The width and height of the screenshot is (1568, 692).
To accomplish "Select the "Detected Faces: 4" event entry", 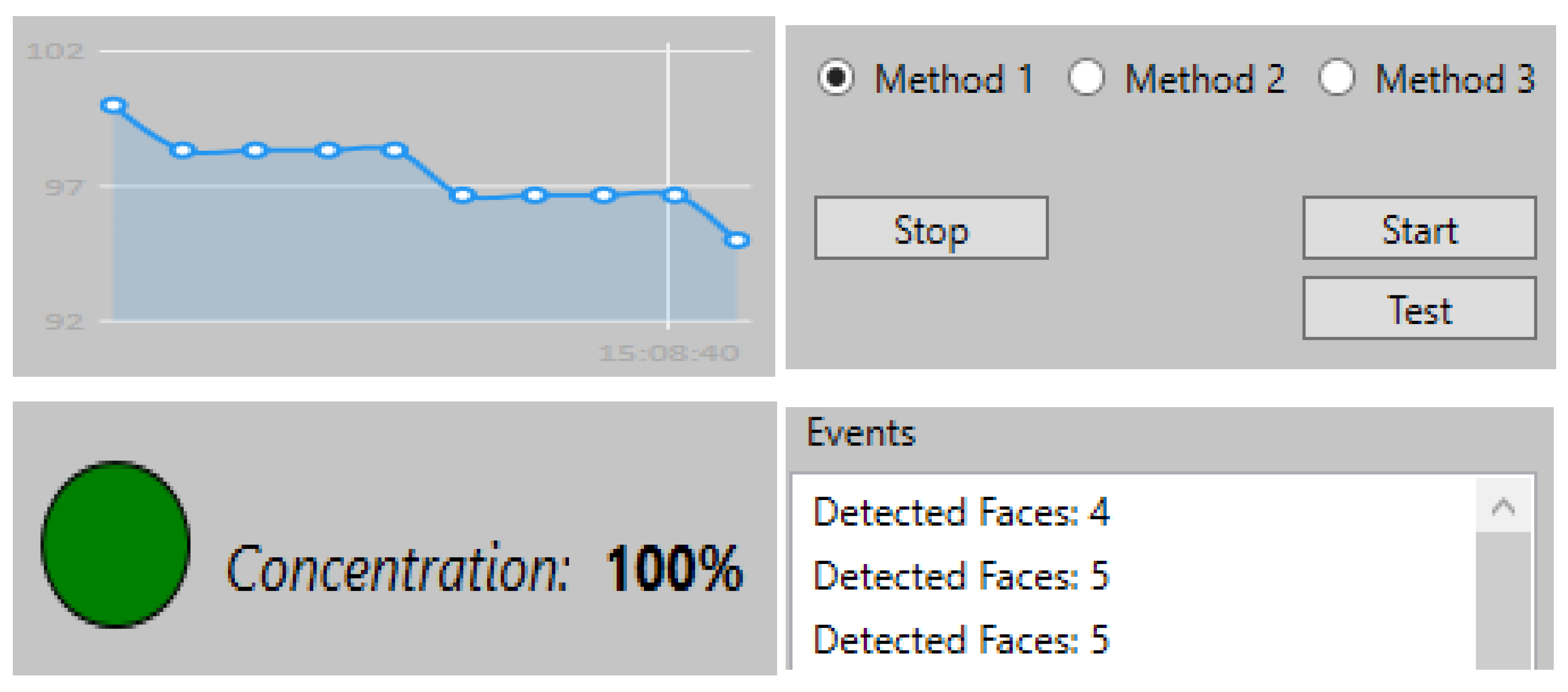I will [x=961, y=512].
